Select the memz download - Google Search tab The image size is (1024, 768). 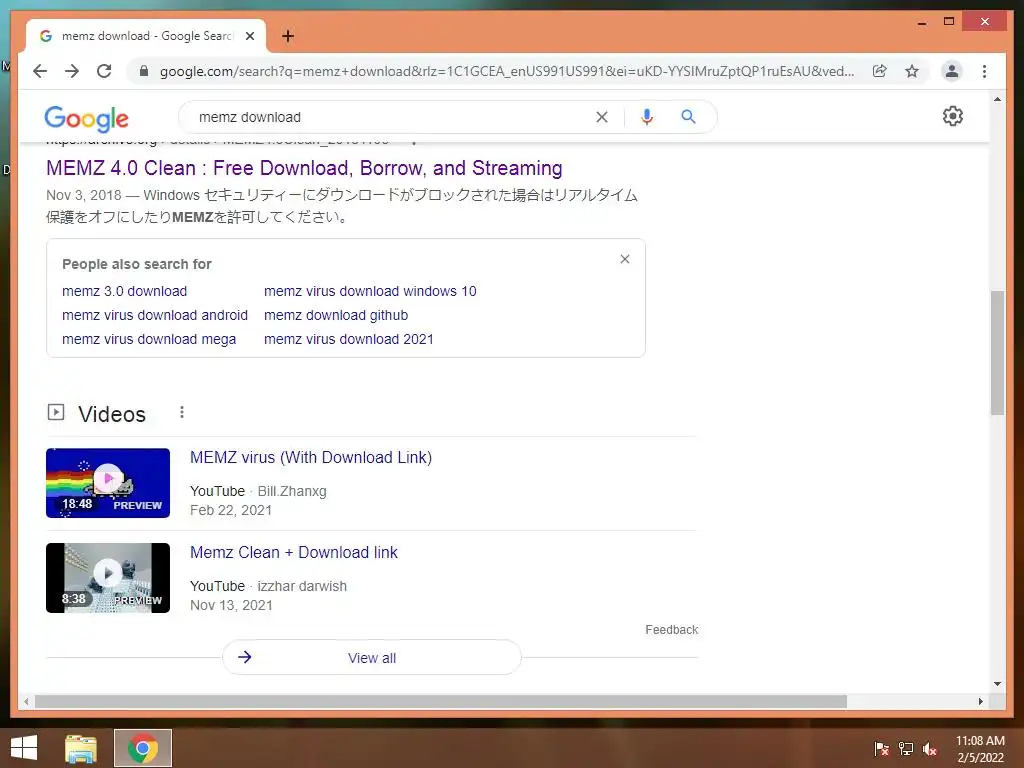pyautogui.click(x=146, y=36)
